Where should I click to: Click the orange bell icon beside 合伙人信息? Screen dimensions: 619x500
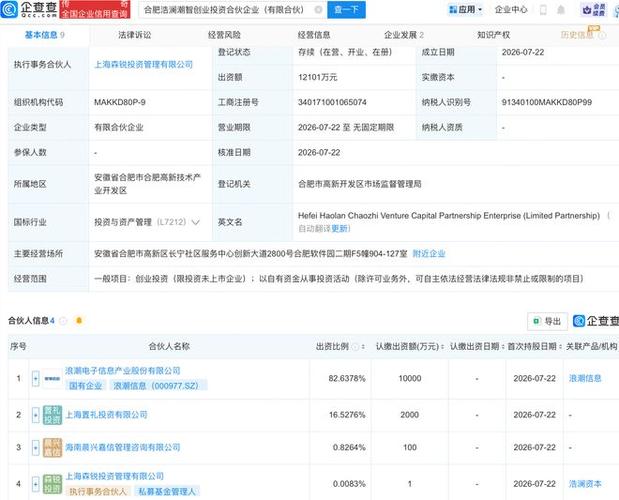pos(79,320)
